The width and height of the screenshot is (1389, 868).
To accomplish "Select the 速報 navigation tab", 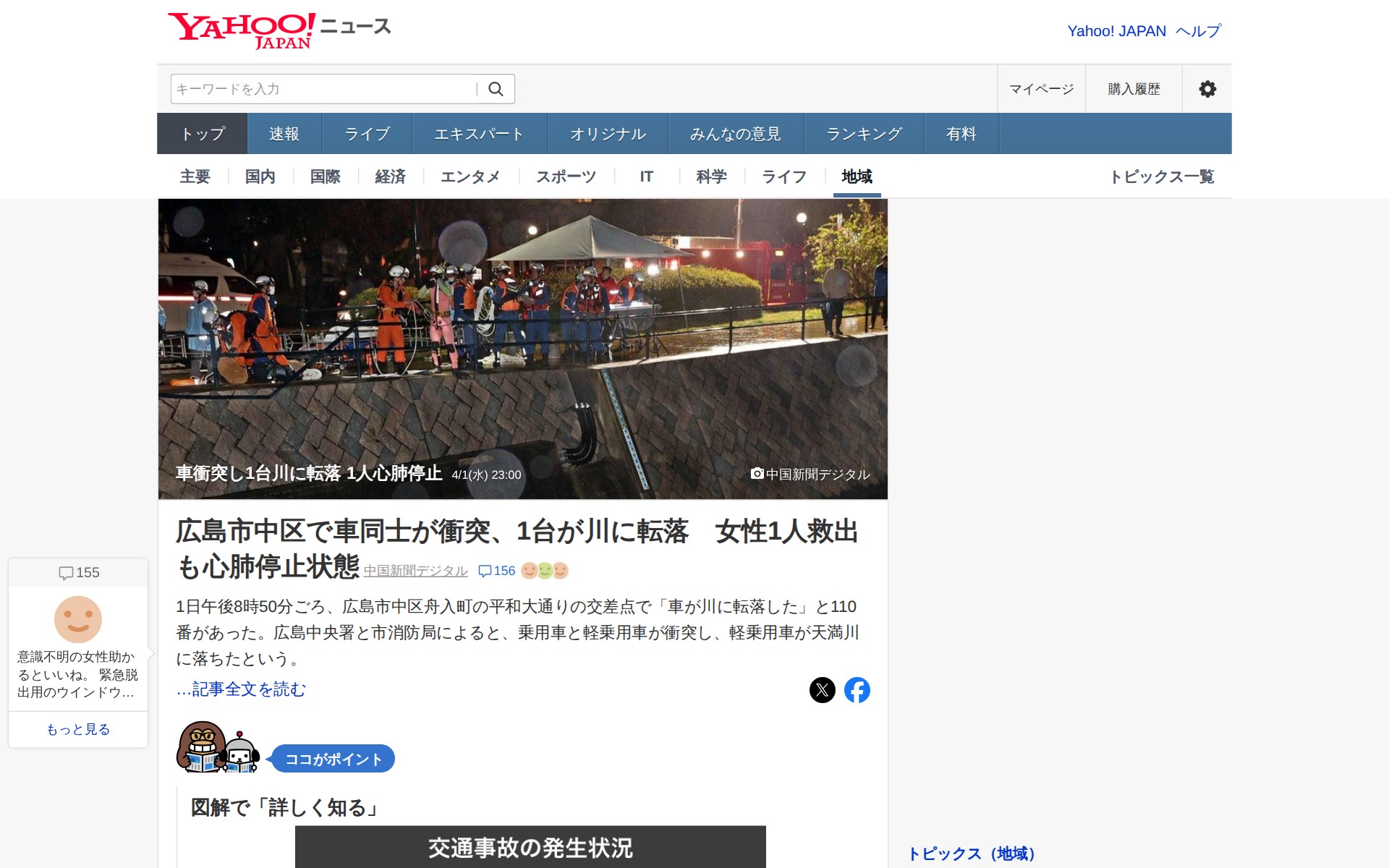I will coord(284,134).
